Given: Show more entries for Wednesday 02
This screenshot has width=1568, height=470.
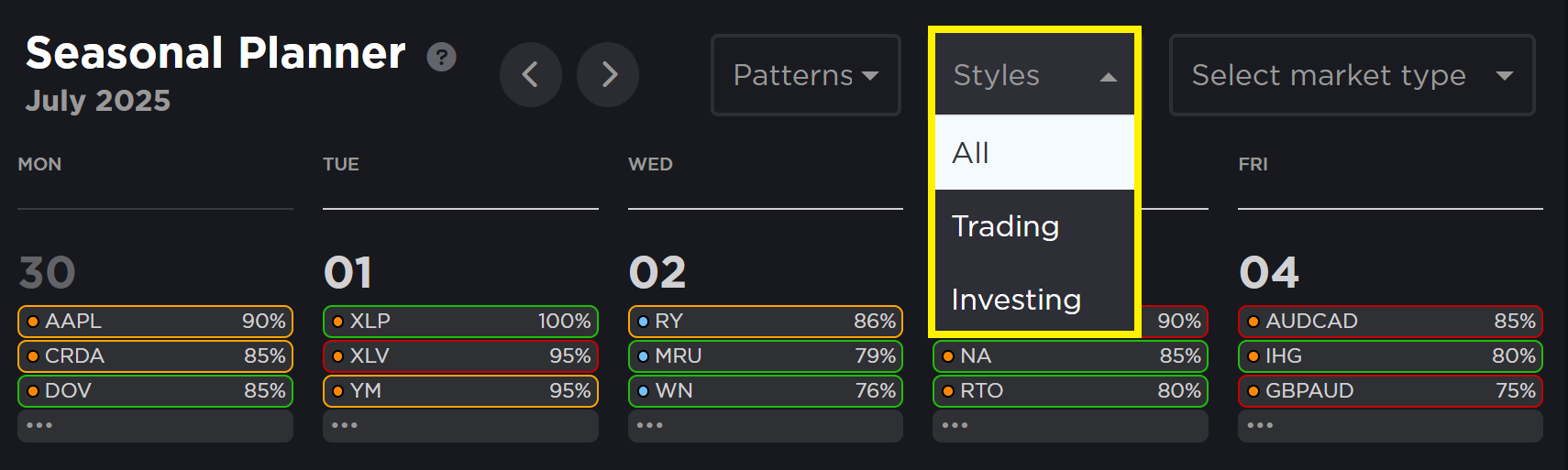Looking at the screenshot, I should pos(766,426).
